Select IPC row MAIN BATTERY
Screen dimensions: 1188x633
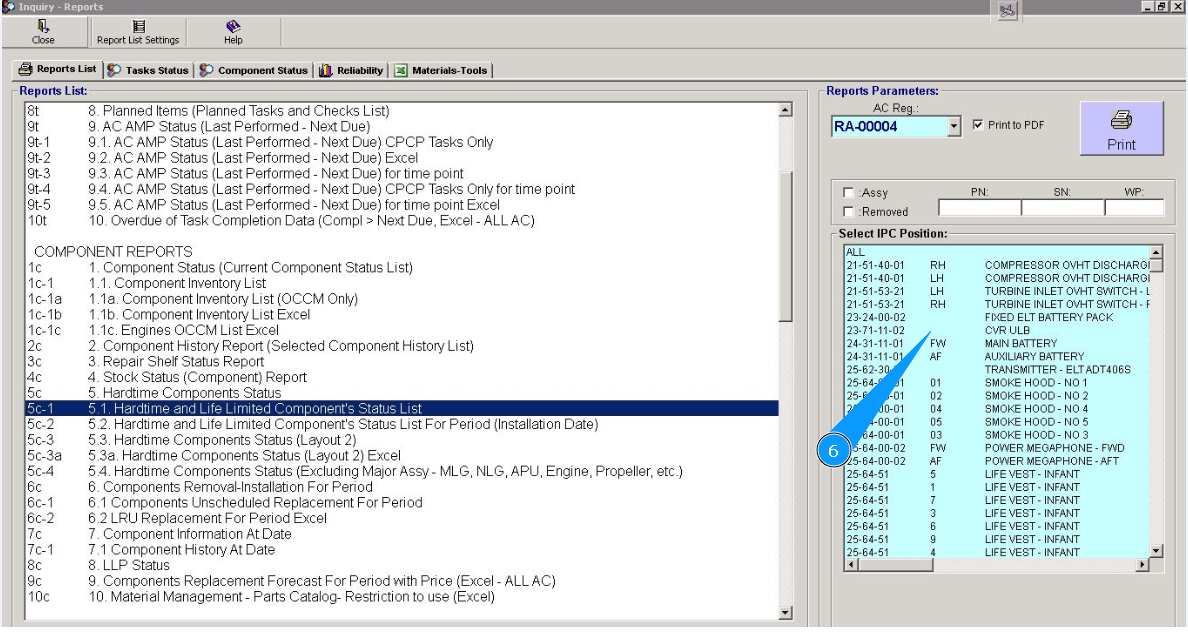pyautogui.click(x=997, y=343)
